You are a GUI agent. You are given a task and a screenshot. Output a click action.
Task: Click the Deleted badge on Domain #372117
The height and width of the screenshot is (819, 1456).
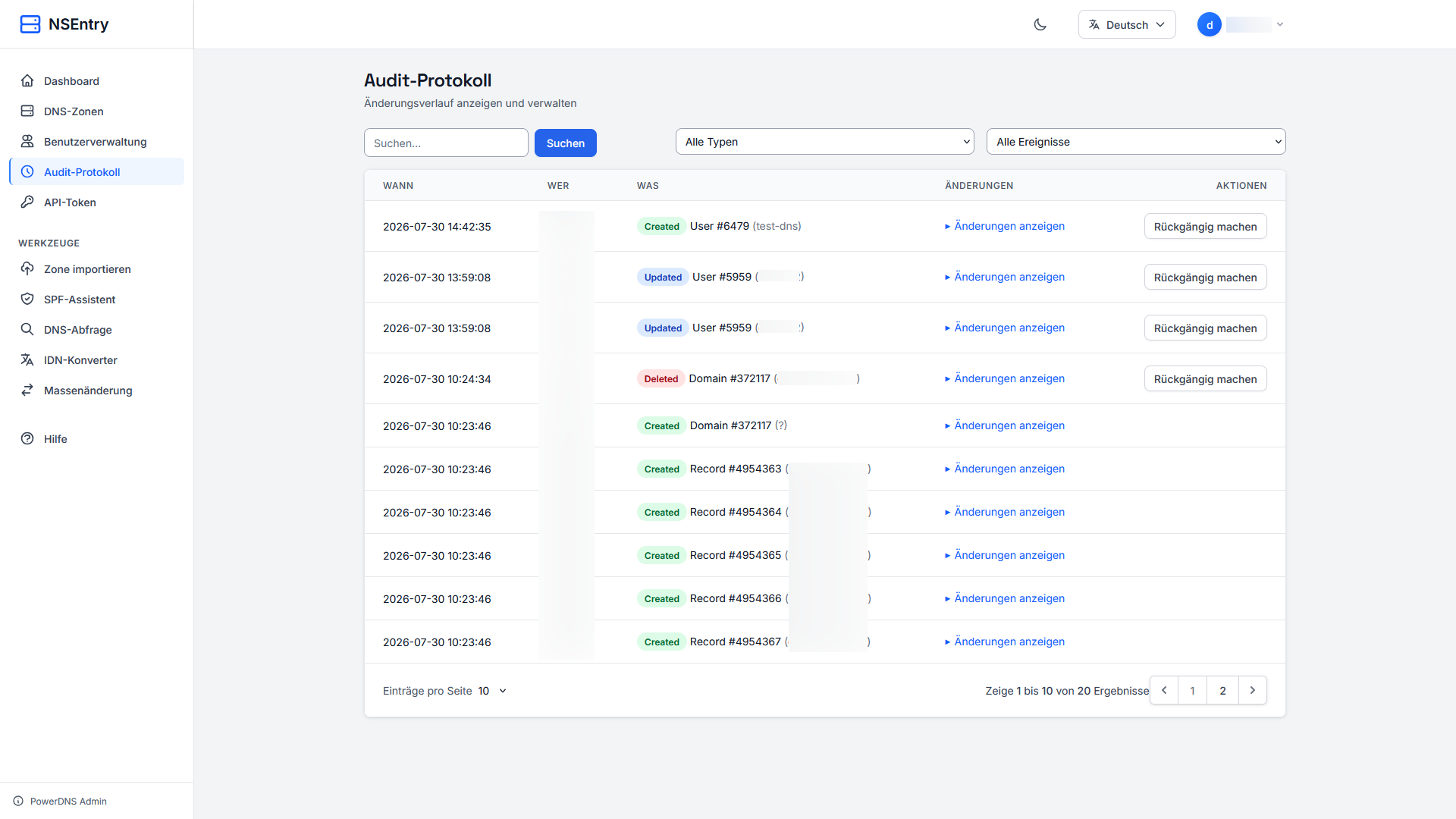661,378
